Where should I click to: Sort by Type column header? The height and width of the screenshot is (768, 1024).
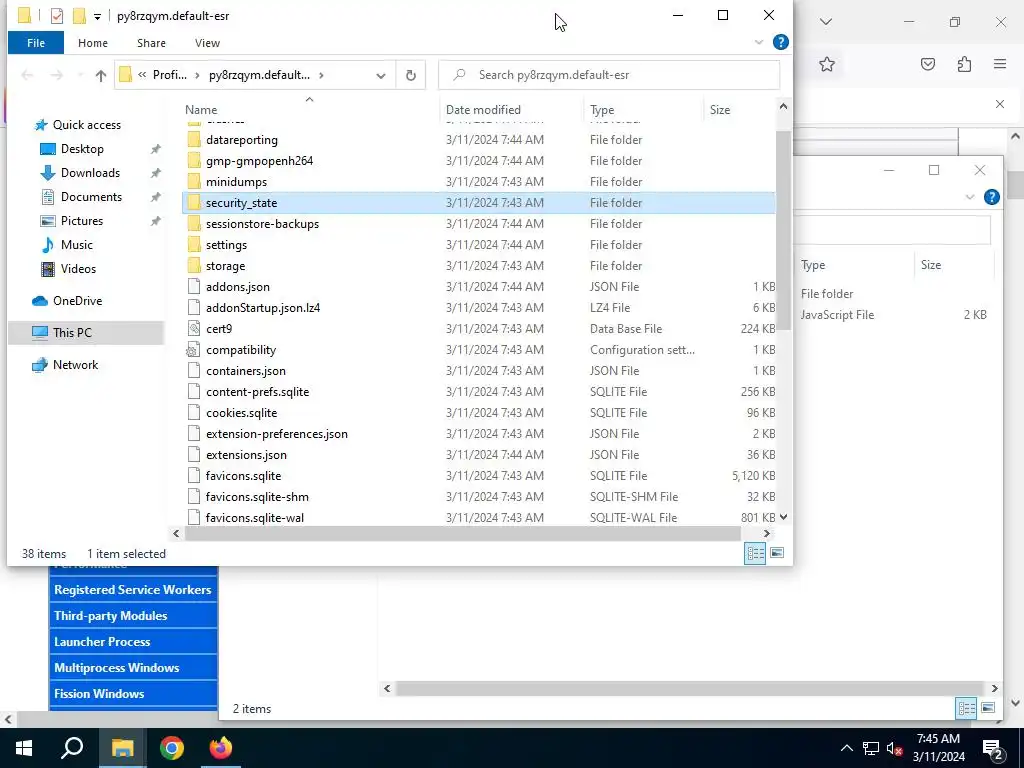click(x=602, y=110)
